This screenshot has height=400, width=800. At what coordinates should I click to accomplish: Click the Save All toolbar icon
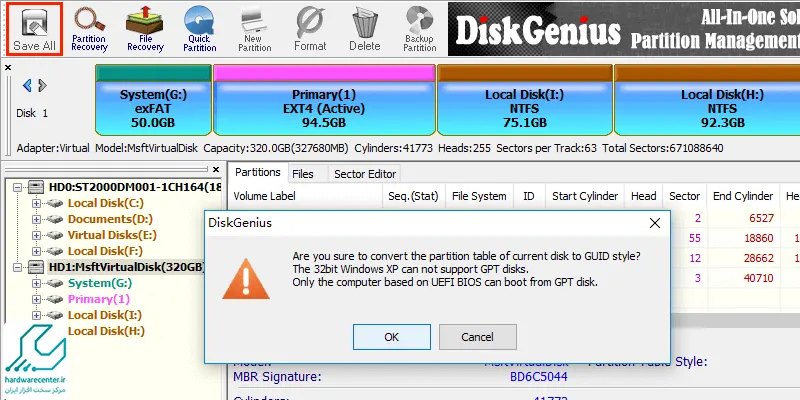click(x=34, y=29)
